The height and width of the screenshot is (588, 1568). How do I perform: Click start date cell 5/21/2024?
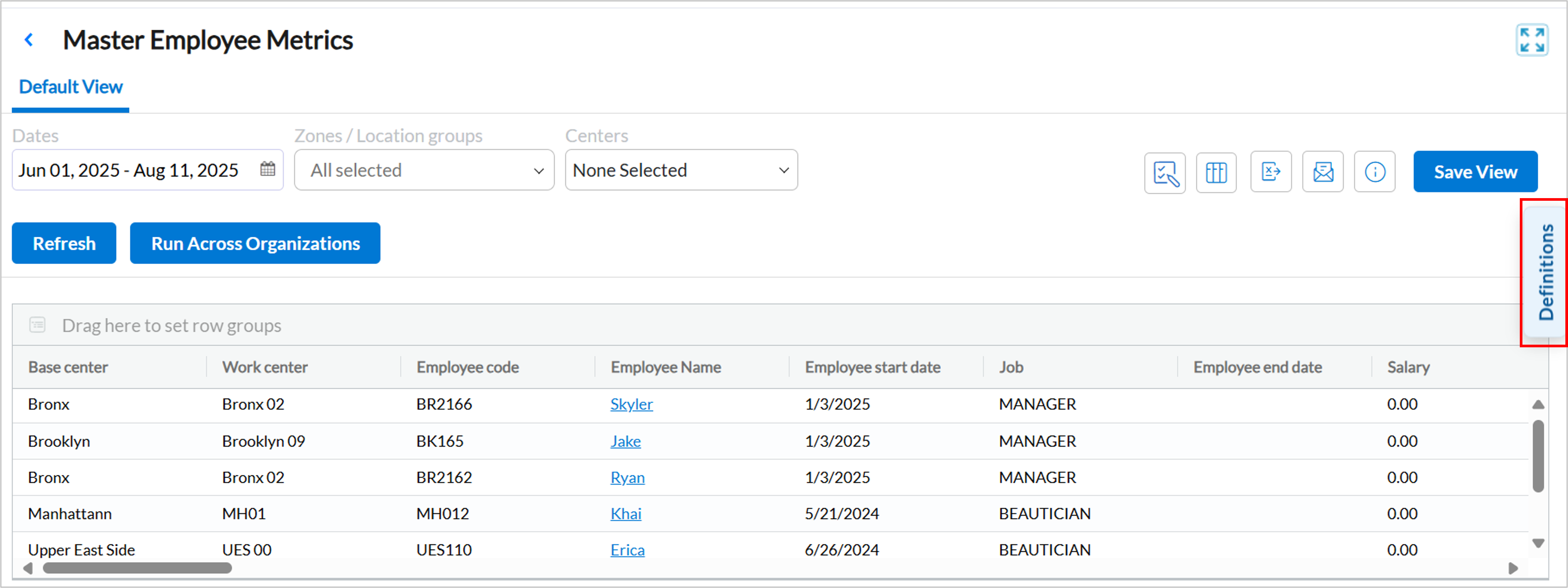coord(842,514)
